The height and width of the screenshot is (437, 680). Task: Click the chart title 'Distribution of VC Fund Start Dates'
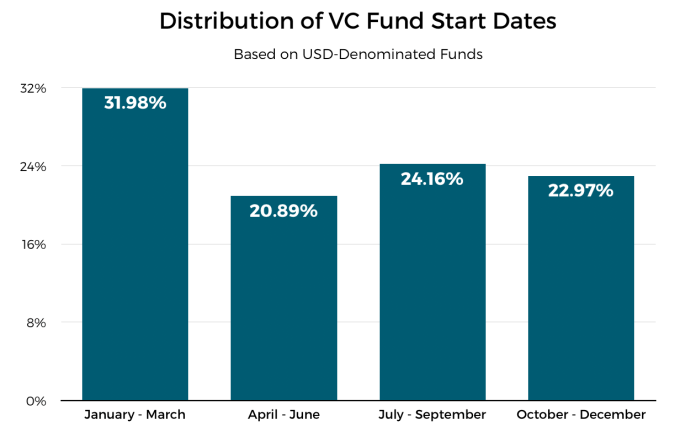click(x=358, y=21)
